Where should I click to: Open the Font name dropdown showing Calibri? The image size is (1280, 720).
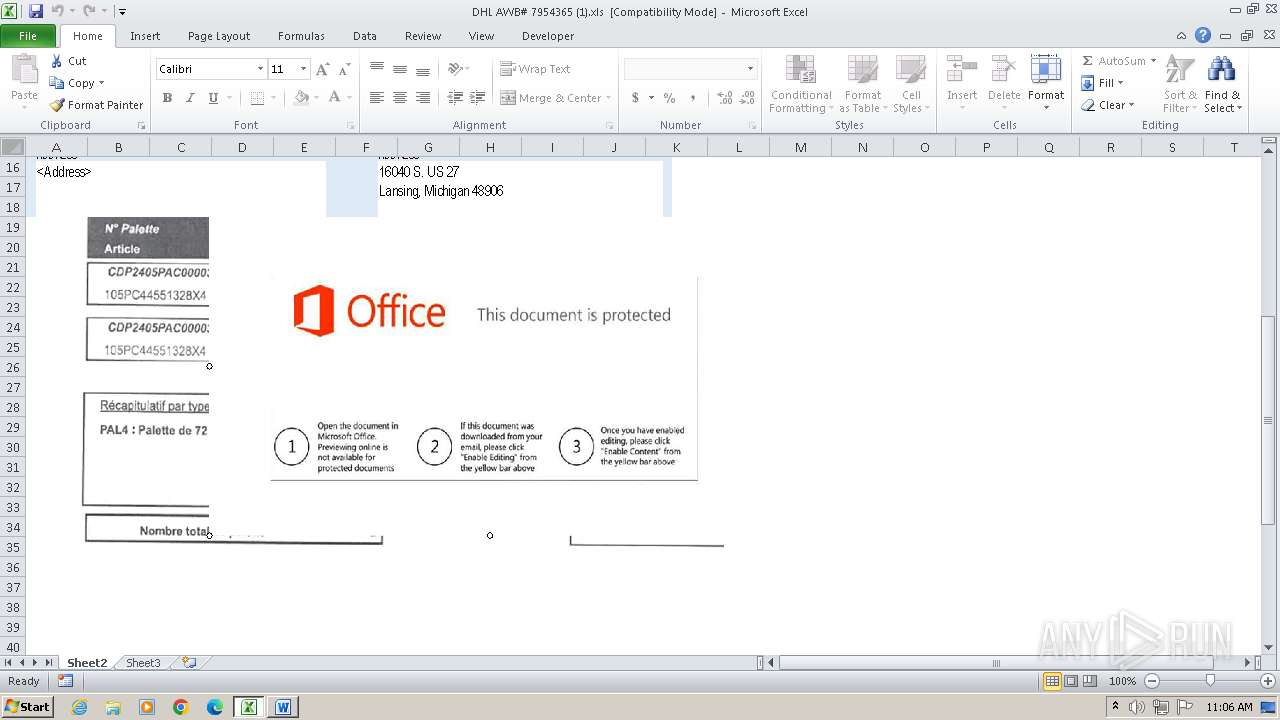click(260, 69)
